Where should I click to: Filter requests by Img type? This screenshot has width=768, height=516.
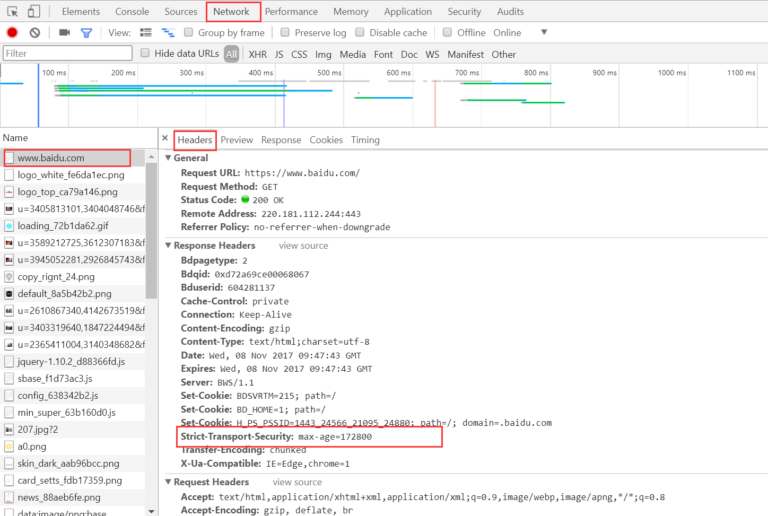pos(323,54)
